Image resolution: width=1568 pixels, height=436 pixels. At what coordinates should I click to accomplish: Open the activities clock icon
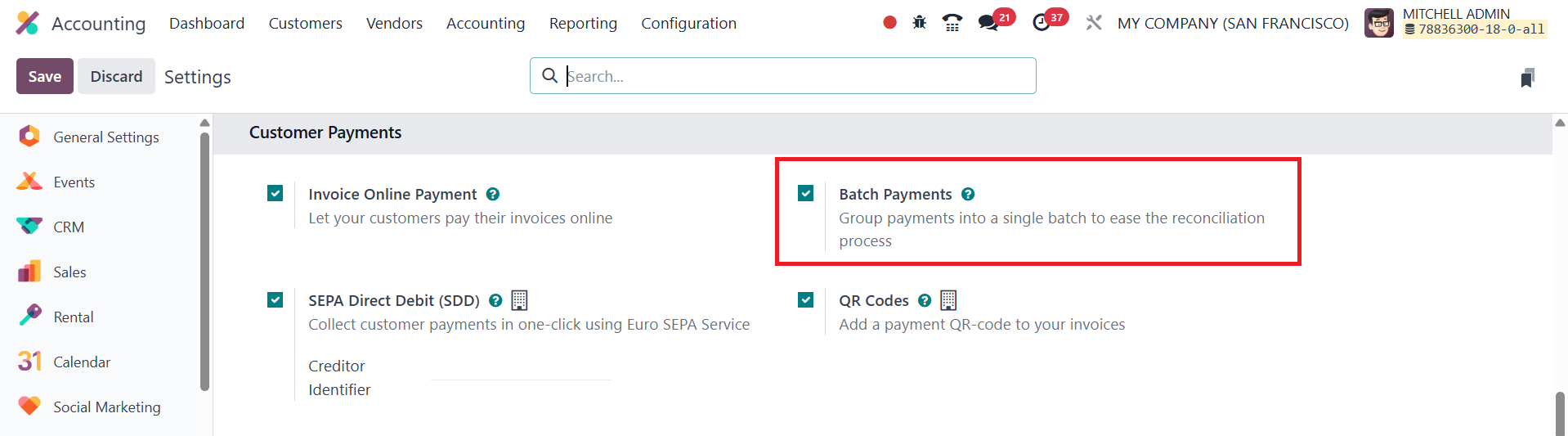(x=1042, y=23)
